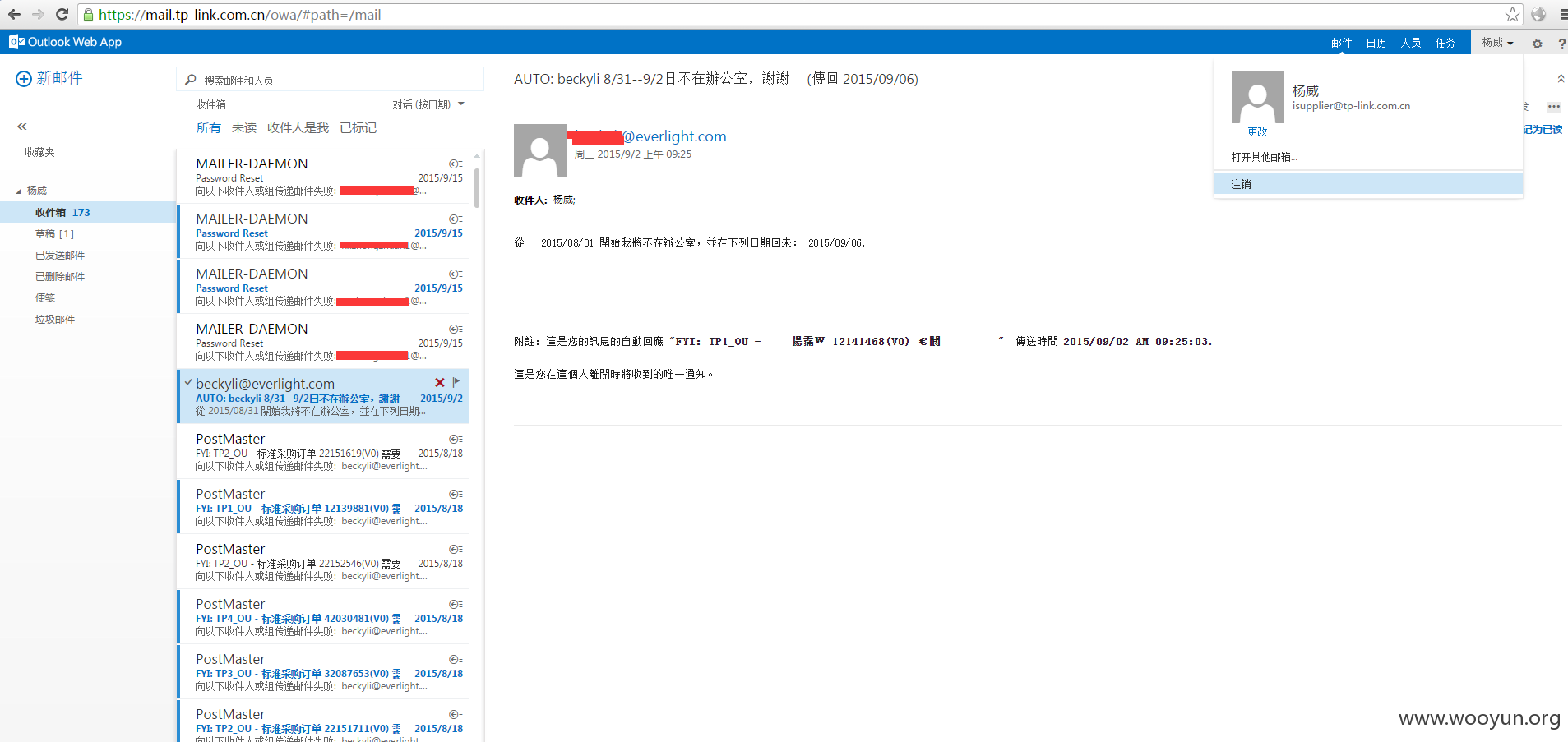Click the message list scrollbar
The width and height of the screenshot is (1568, 742).
pos(477,187)
